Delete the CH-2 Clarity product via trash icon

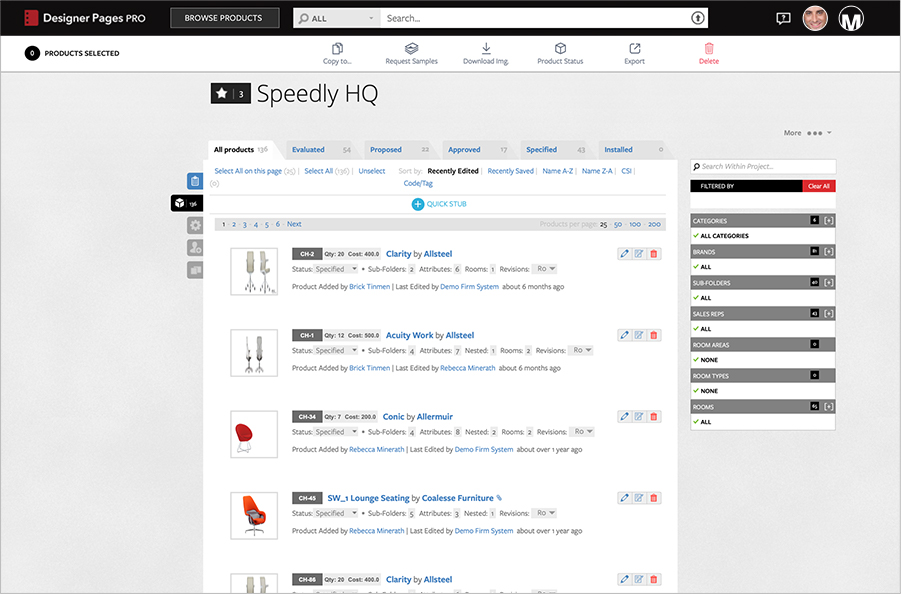(x=654, y=253)
